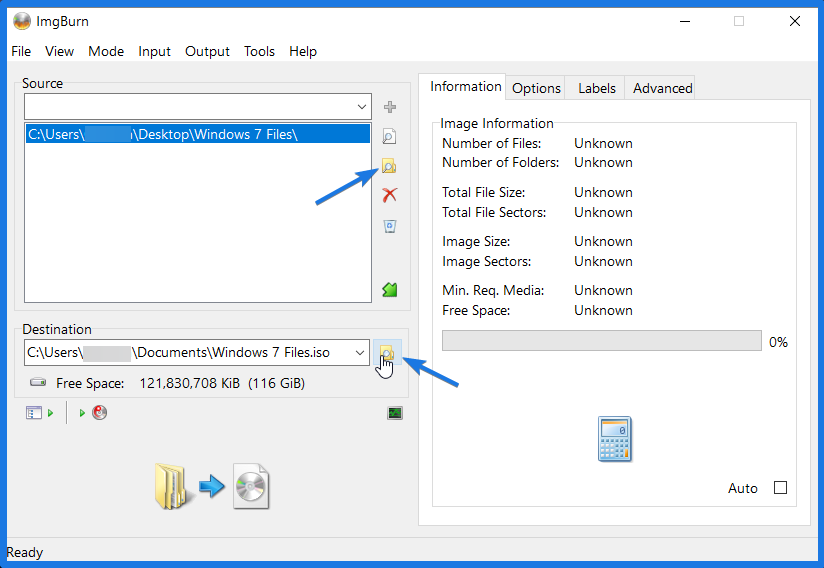The image size is (824, 568).
Task: Click the calculator icon to calculate image size
Action: click(614, 439)
